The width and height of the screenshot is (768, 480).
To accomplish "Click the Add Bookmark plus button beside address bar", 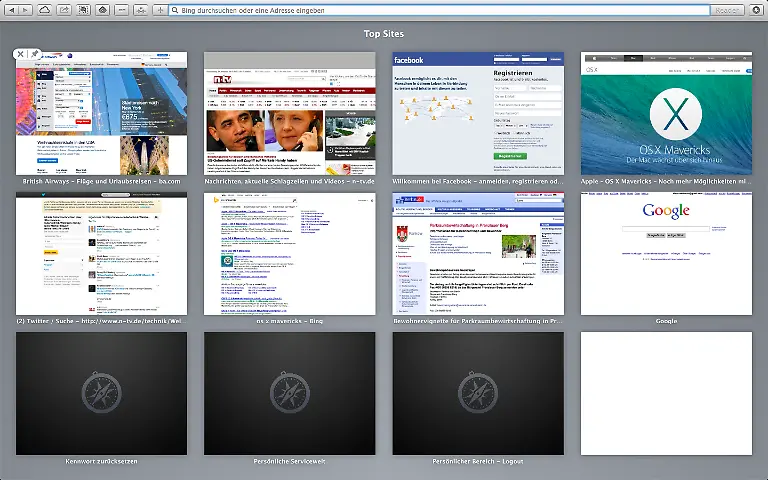I will coord(160,10).
